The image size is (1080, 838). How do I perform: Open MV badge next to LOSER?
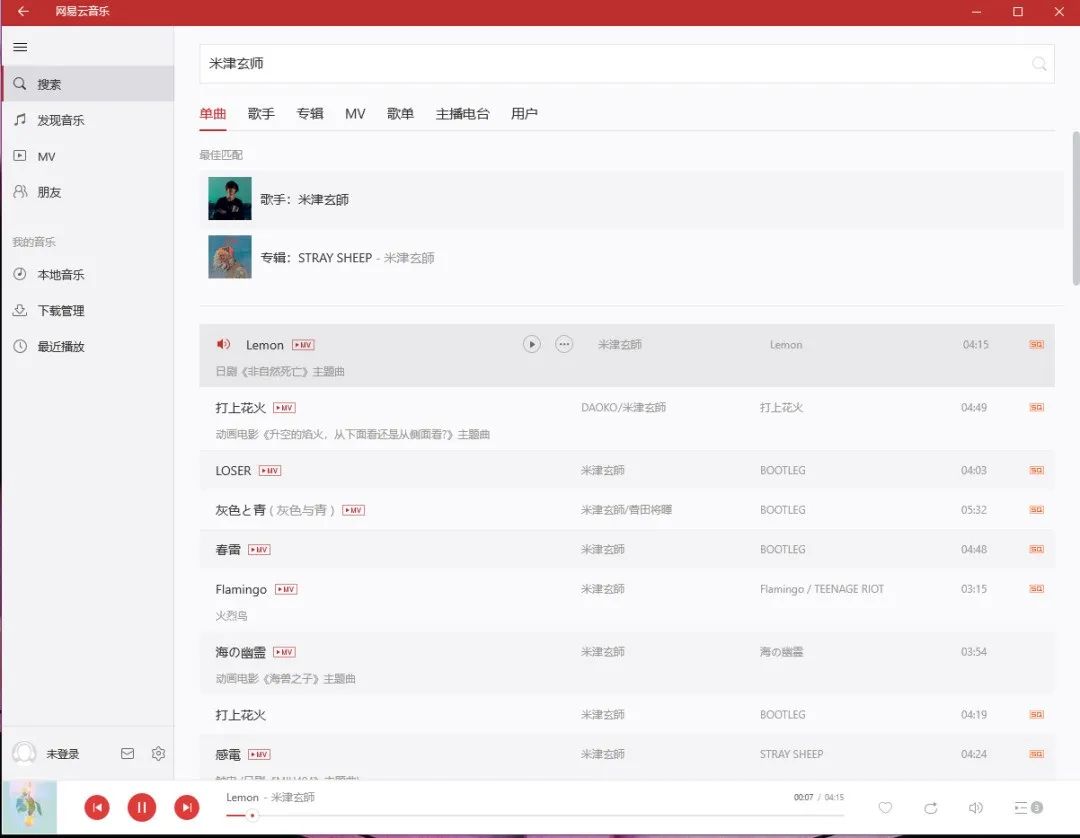pyautogui.click(x=270, y=471)
